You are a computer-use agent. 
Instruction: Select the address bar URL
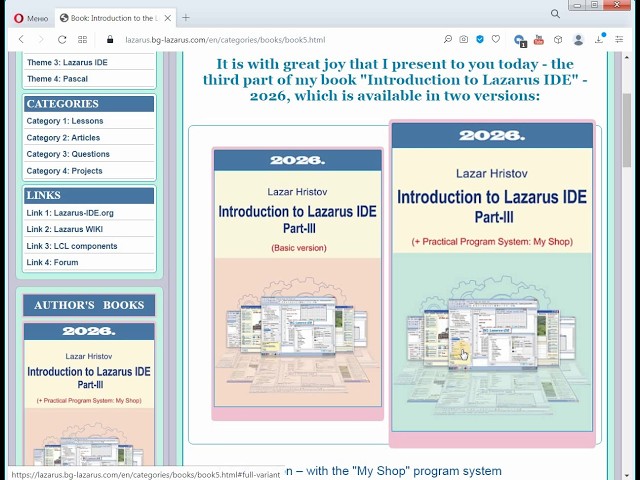pos(225,40)
